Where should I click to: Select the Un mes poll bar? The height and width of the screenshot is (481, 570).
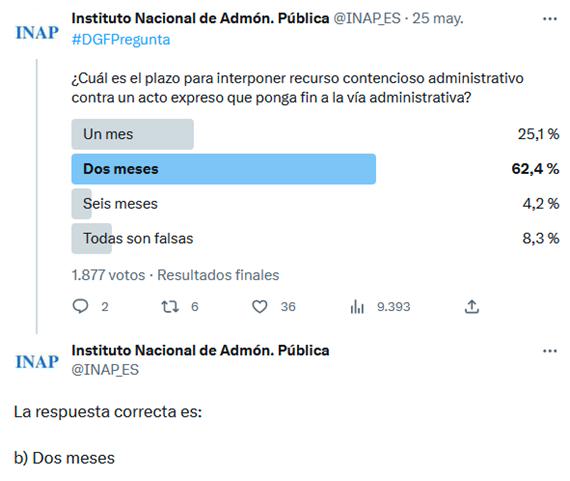pyautogui.click(x=132, y=134)
